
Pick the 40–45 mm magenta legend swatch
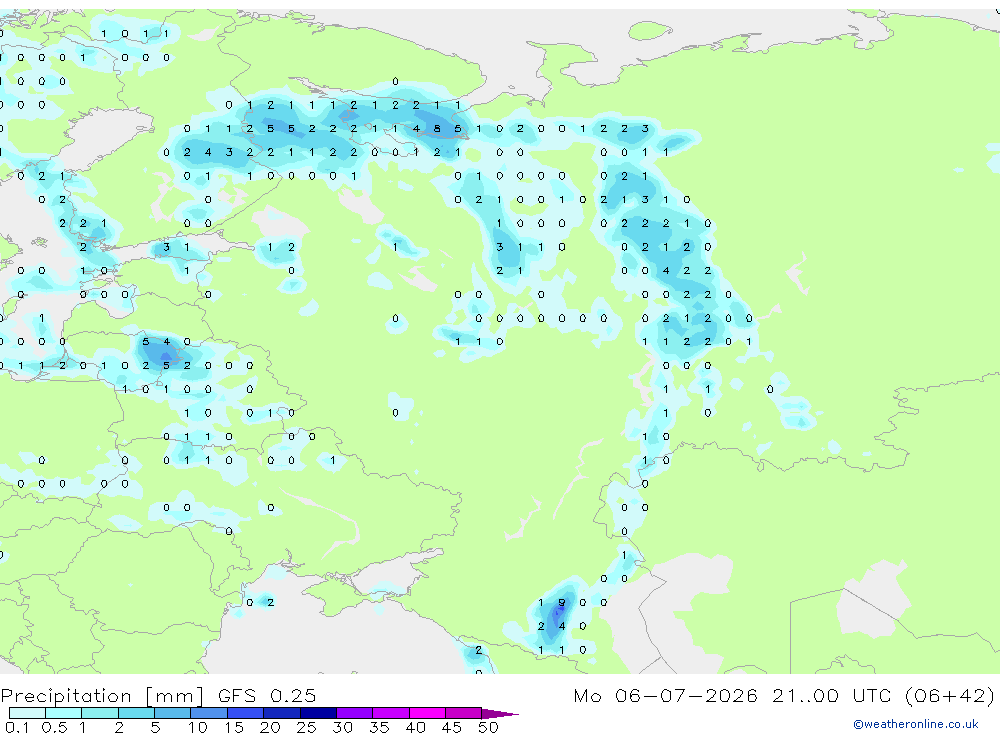click(427, 713)
